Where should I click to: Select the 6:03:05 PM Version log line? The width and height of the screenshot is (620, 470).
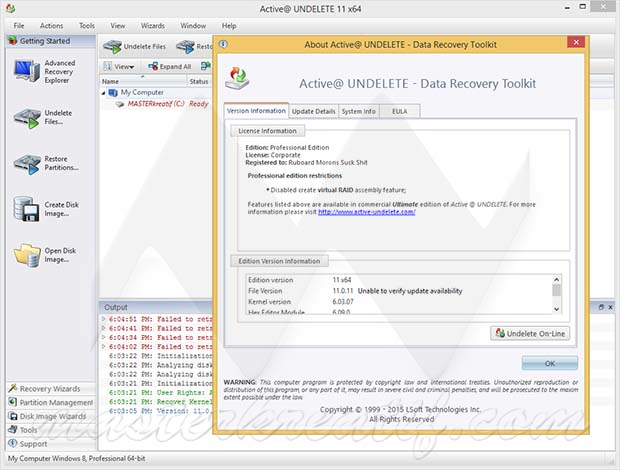pos(160,411)
